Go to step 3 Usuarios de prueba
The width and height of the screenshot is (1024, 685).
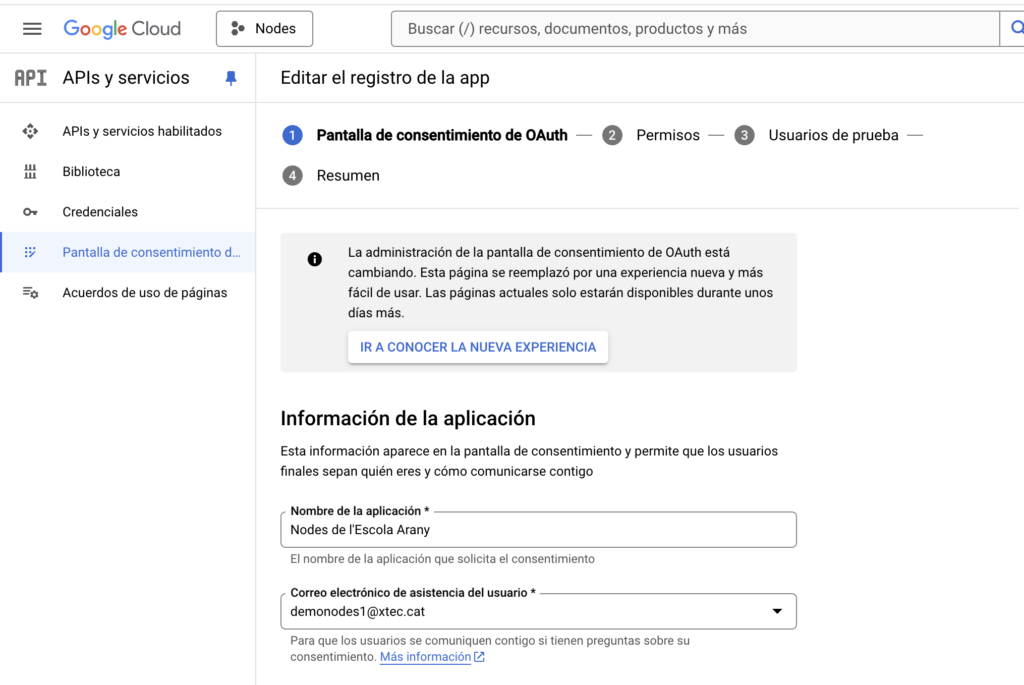832,135
